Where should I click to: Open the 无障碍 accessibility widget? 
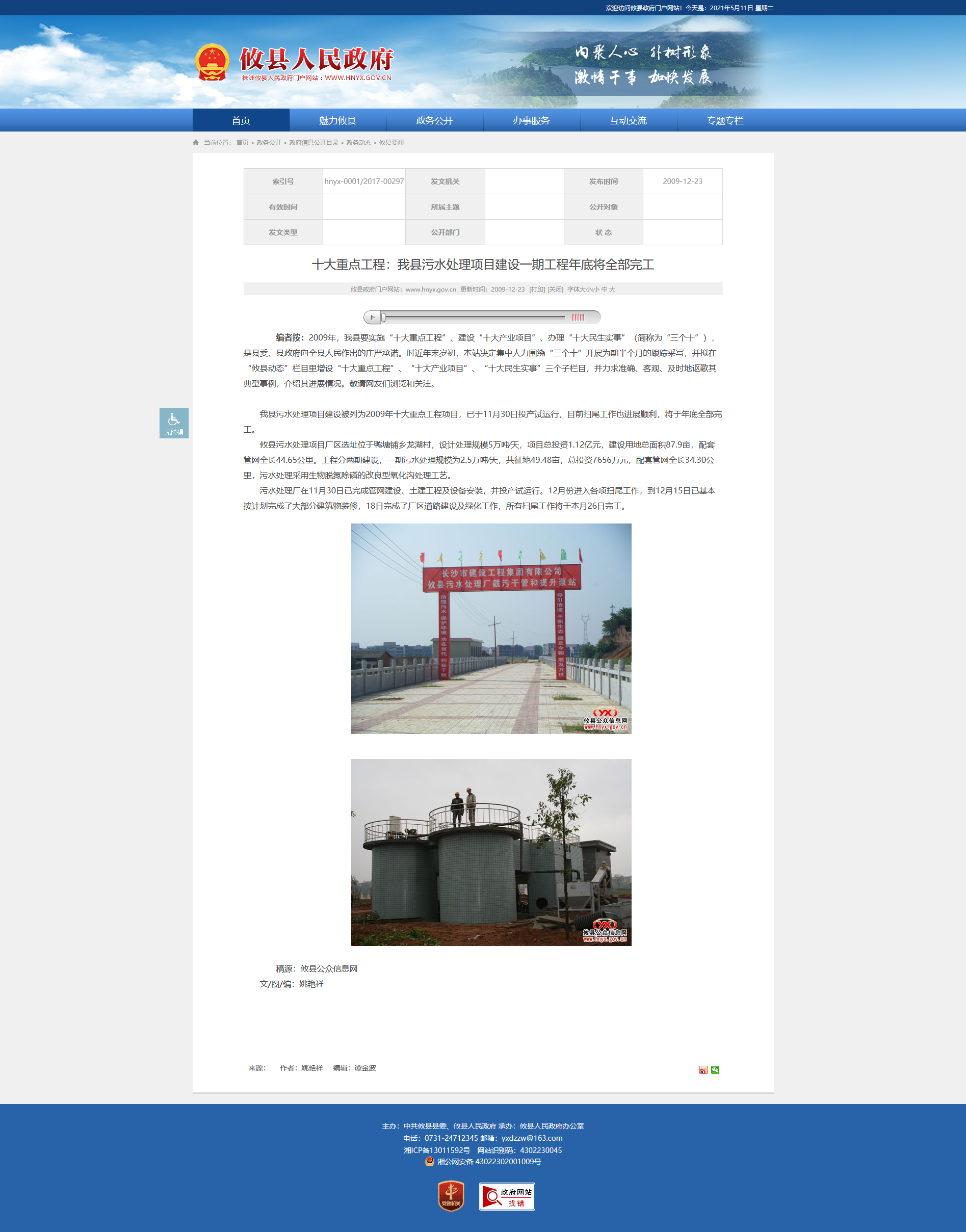(x=174, y=423)
